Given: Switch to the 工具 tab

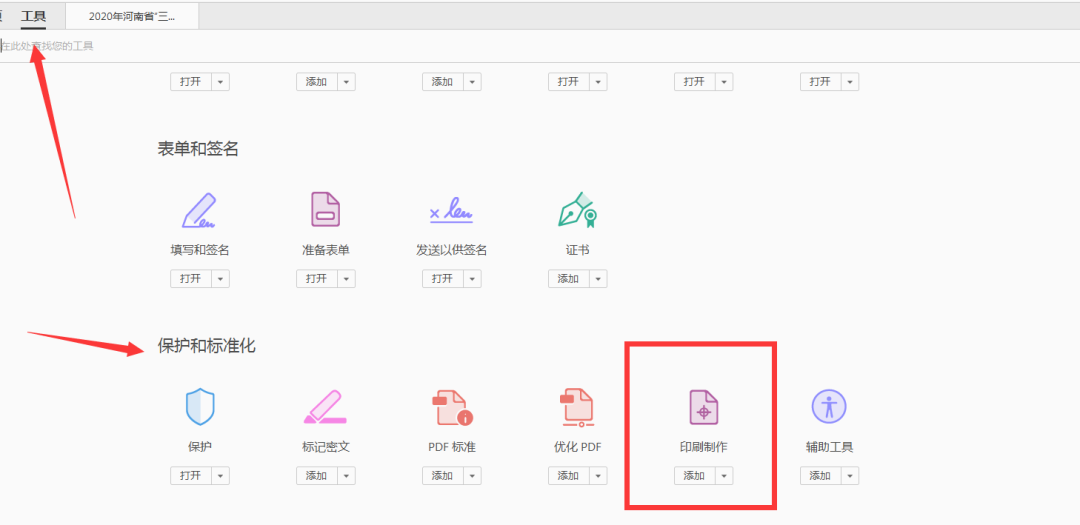Looking at the screenshot, I should coord(34,16).
